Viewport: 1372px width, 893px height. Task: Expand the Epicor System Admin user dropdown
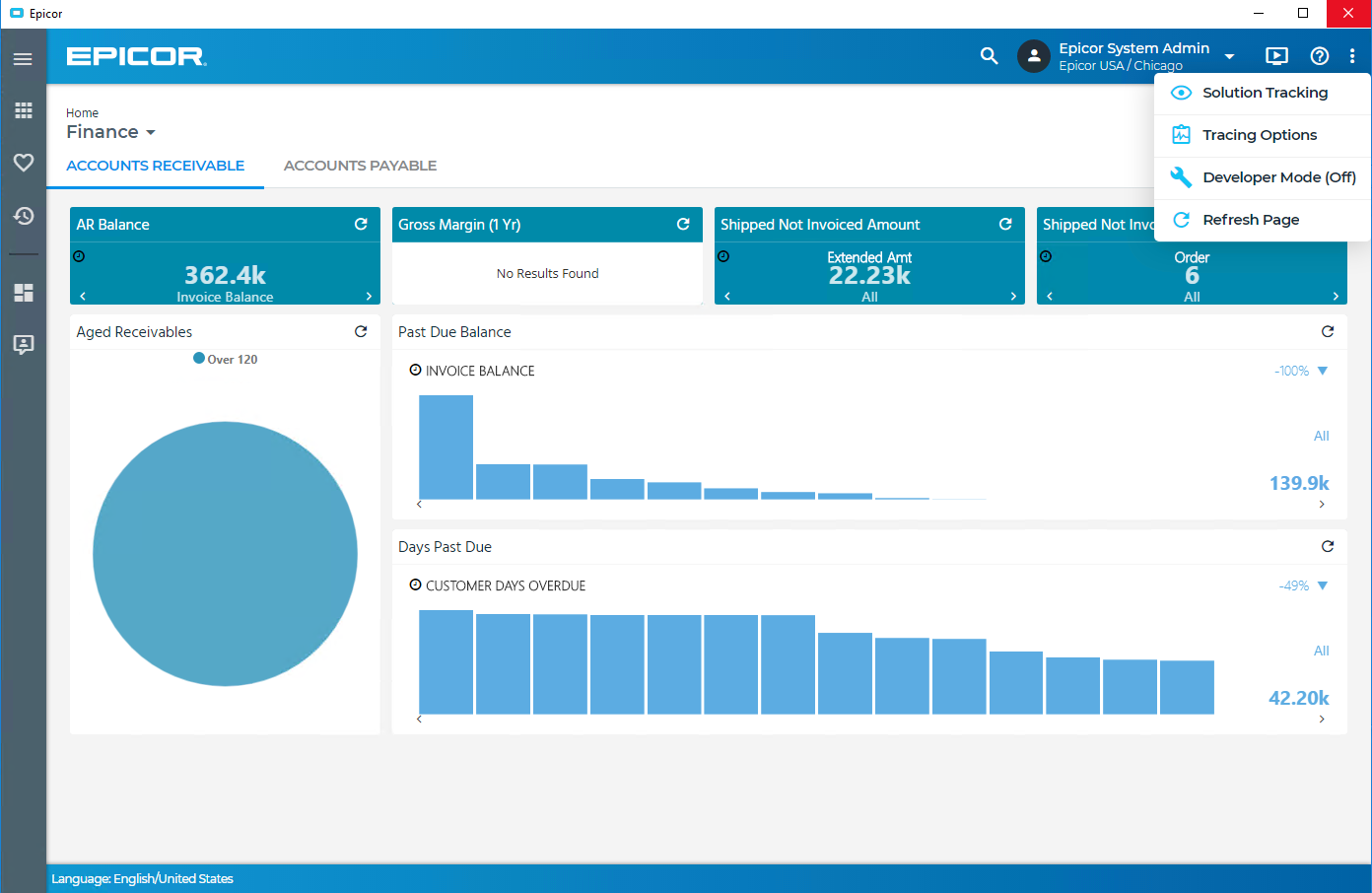[1229, 56]
